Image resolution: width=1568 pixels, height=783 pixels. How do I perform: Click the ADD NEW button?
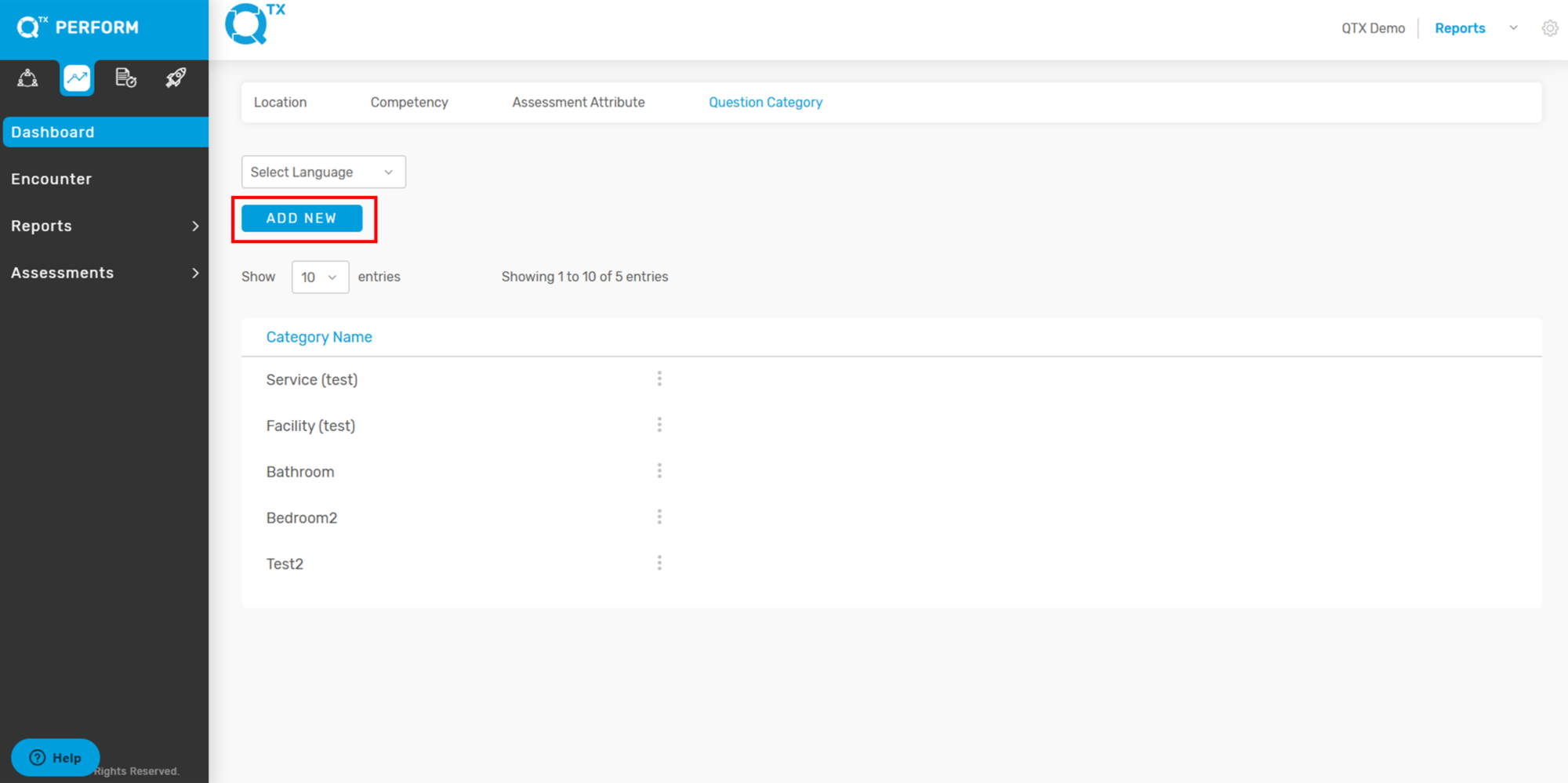(x=302, y=219)
